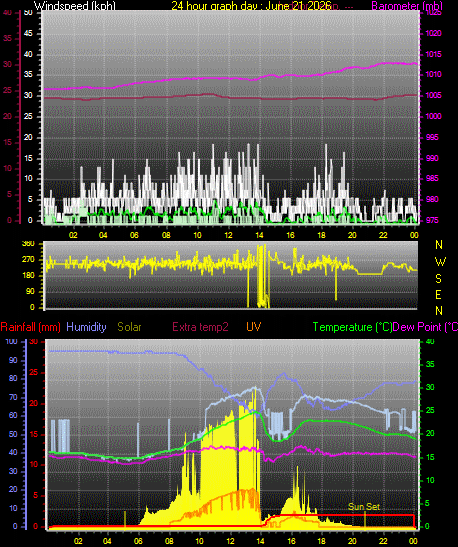The height and width of the screenshot is (547, 458).
Task: Click the yellow "W" compass letter
Action: click(440, 262)
